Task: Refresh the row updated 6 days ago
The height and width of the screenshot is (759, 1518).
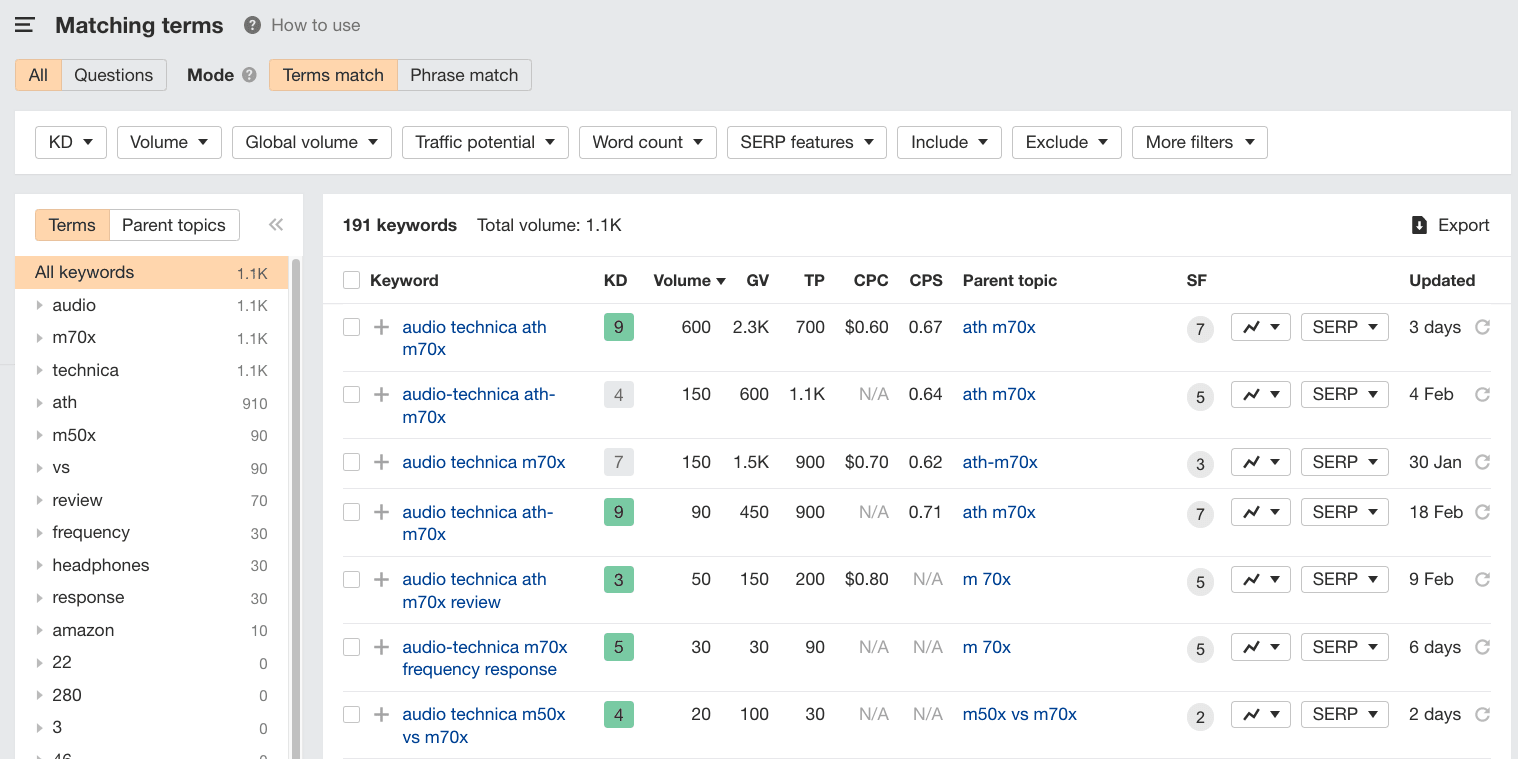Action: point(1483,647)
